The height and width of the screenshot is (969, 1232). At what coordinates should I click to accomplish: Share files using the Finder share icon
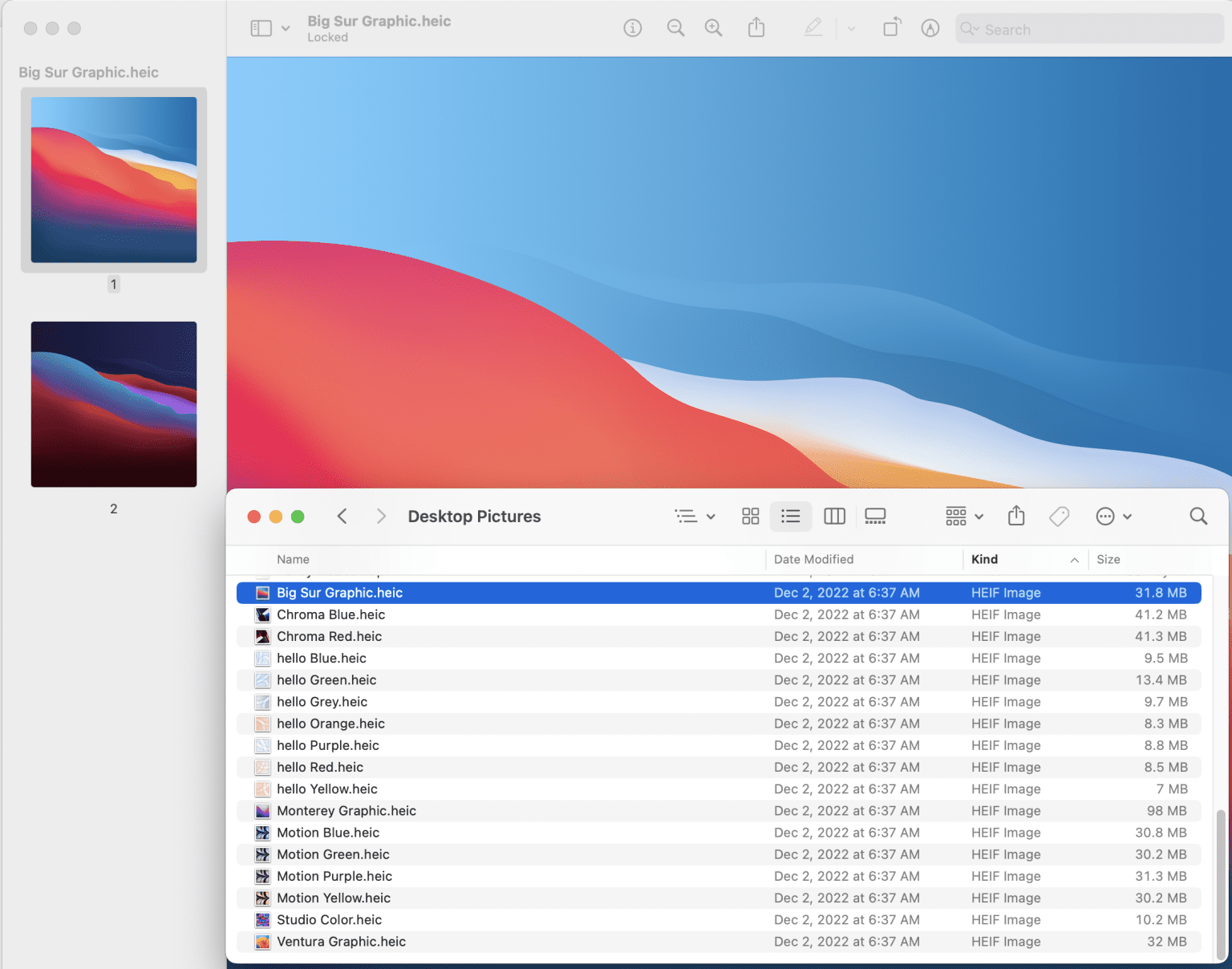pyautogui.click(x=1016, y=516)
